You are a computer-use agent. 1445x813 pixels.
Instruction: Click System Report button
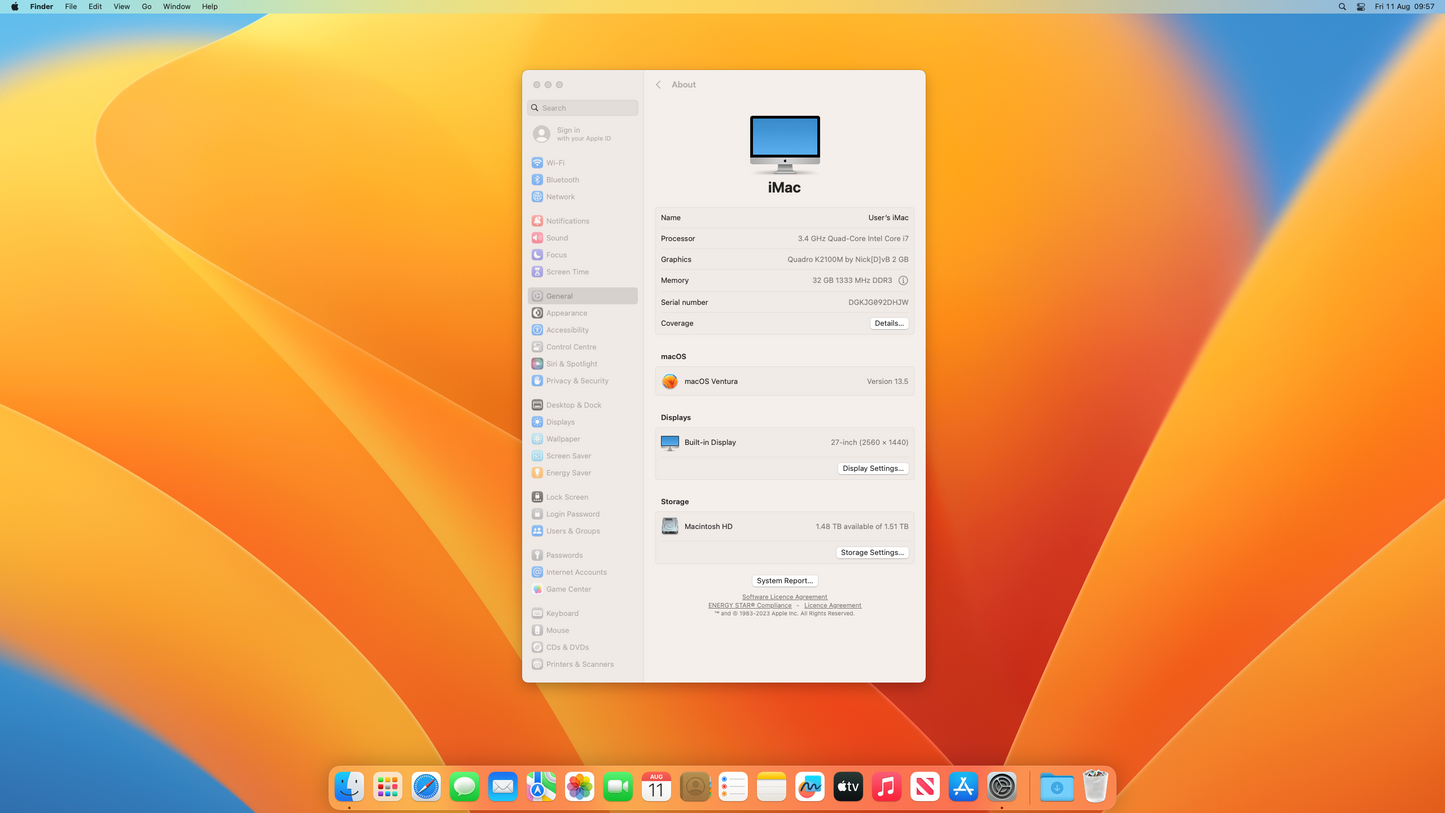(x=785, y=581)
